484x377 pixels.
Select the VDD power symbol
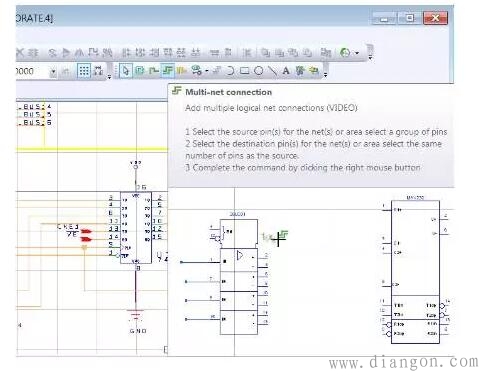point(136,164)
